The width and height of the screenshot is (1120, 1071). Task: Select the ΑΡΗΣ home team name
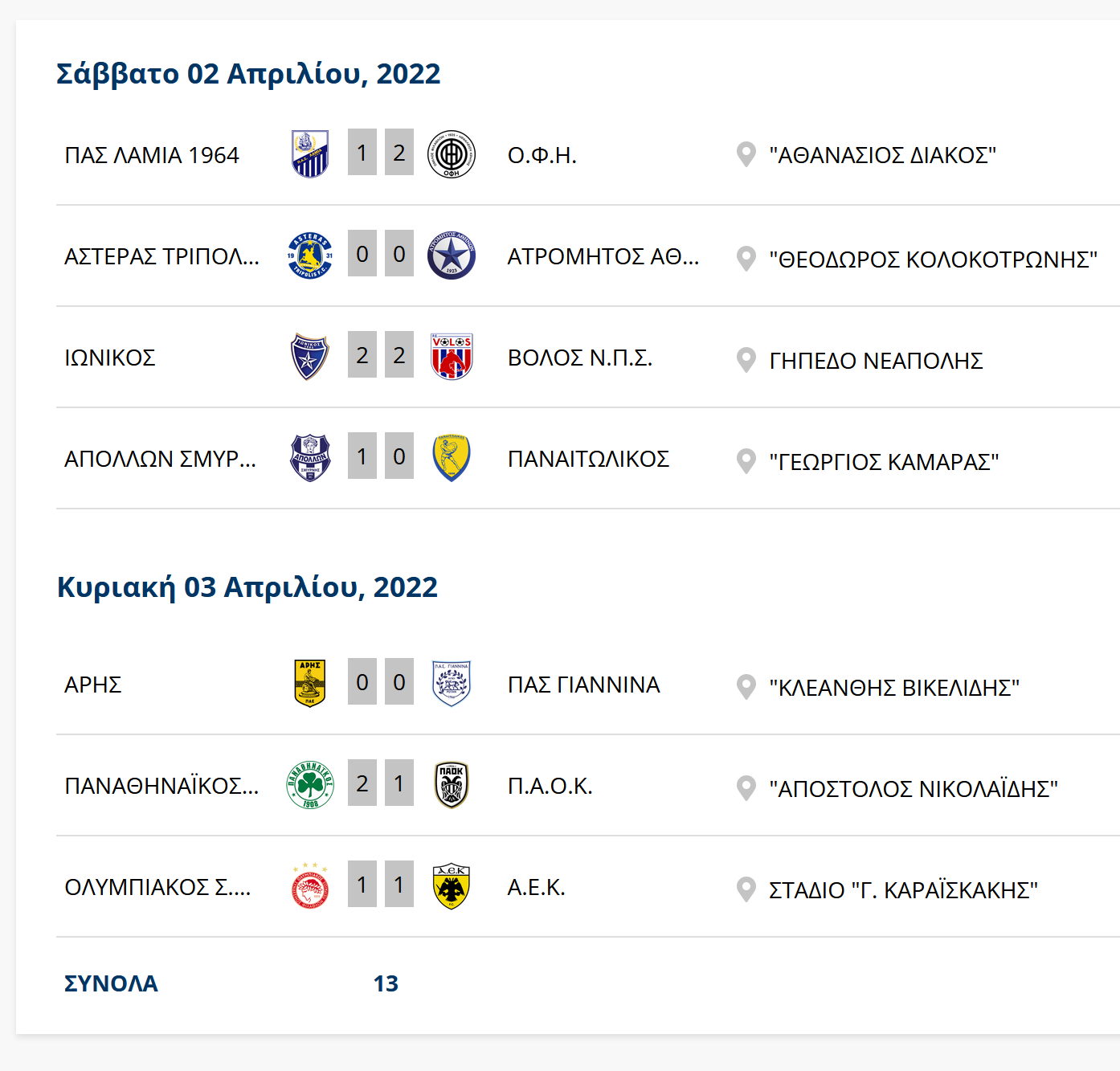pyautogui.click(x=93, y=685)
